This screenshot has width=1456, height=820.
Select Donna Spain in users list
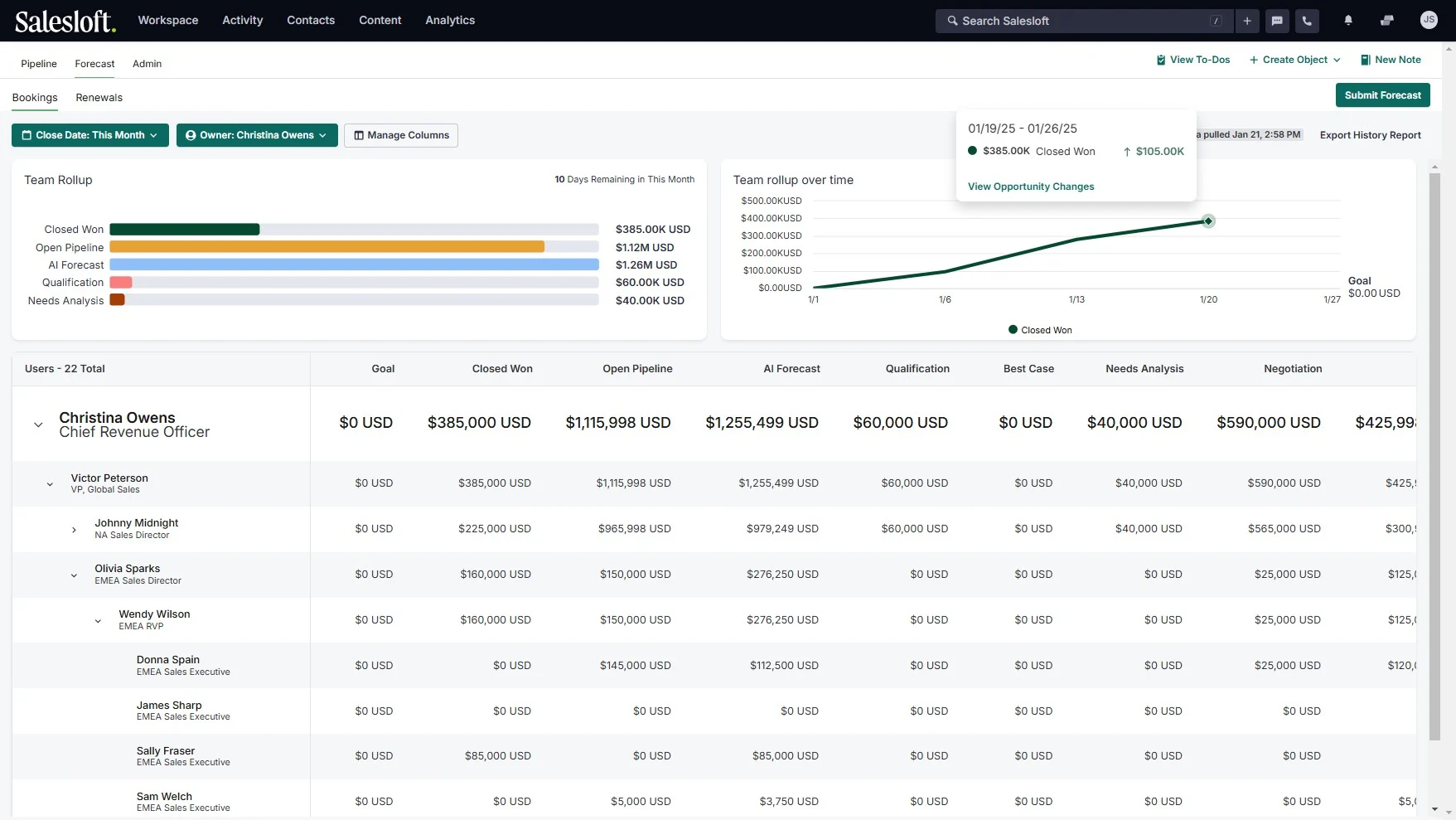[168, 660]
